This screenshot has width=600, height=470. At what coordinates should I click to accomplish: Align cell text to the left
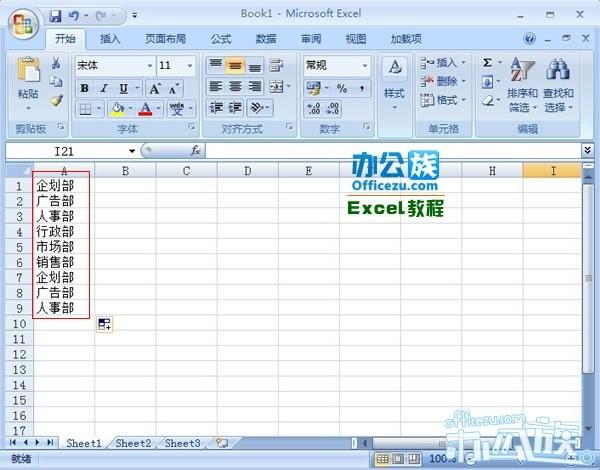[216, 87]
